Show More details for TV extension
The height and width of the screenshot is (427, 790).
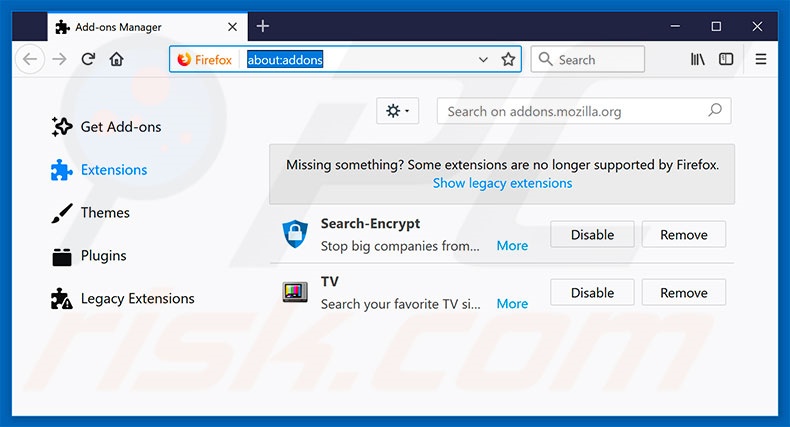(512, 304)
